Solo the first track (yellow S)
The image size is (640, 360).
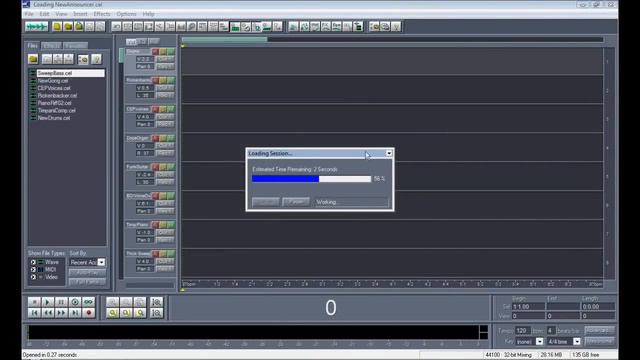click(163, 51)
